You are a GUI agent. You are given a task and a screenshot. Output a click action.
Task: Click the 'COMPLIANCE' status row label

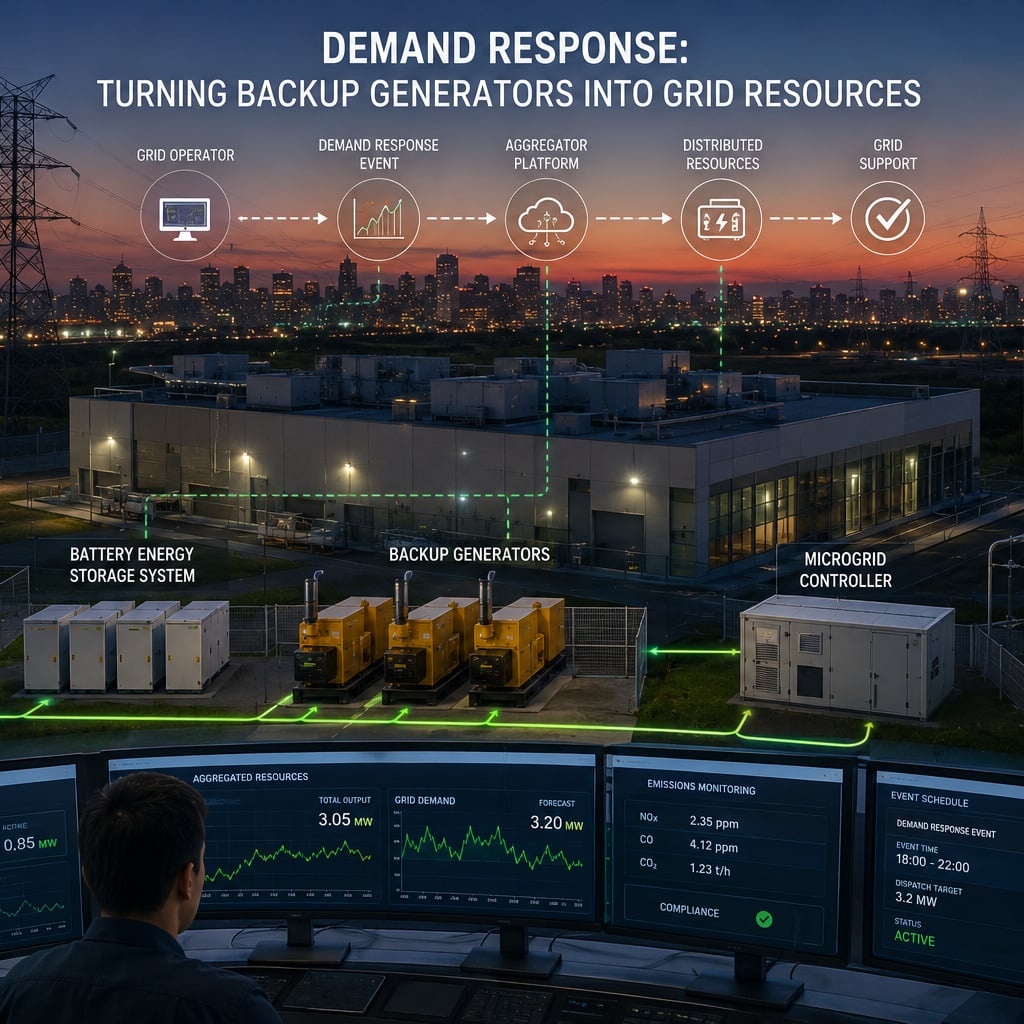689,910
